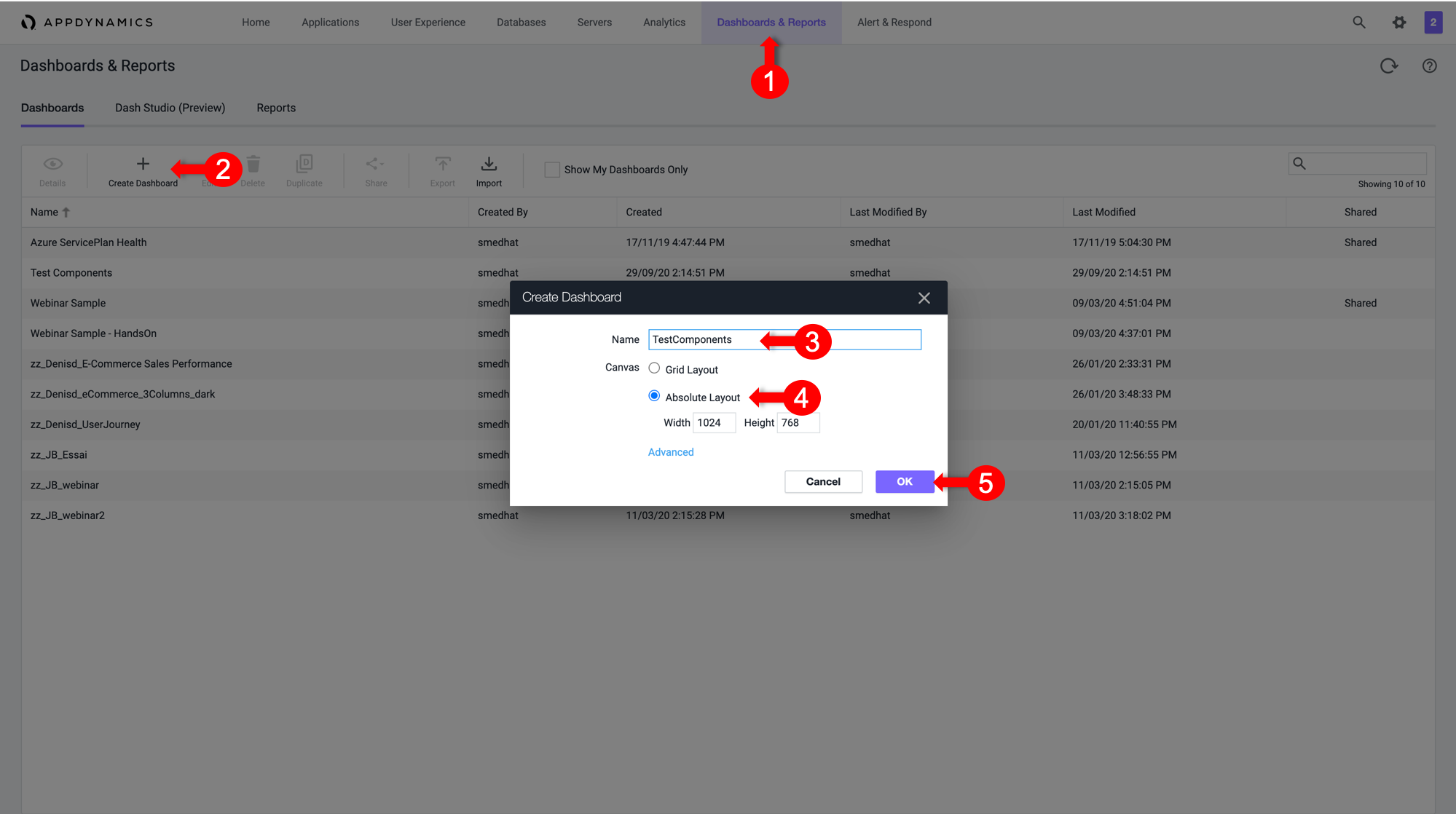This screenshot has width=1456, height=814.
Task: Expand the Advanced link in the dialog
Action: point(671,452)
